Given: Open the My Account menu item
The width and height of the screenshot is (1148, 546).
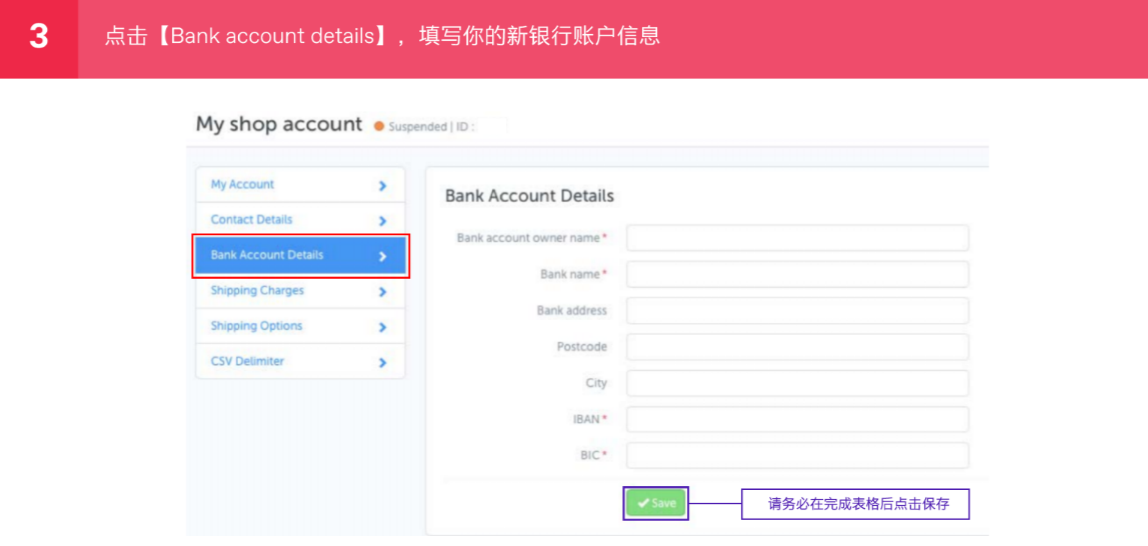Looking at the screenshot, I should click(x=242, y=185).
